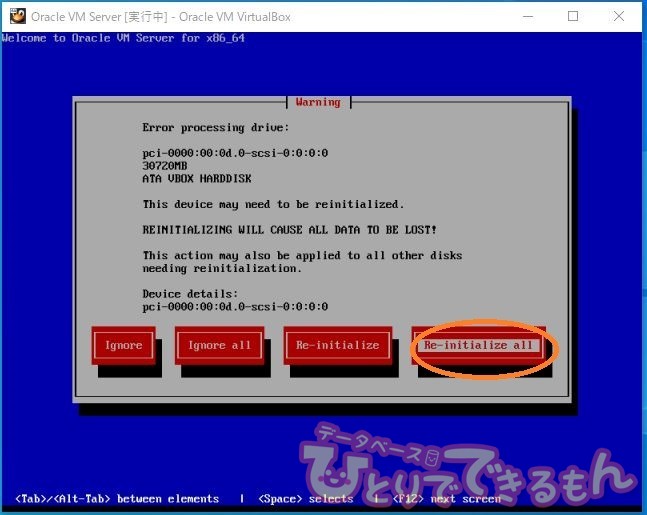The image size is (647, 515).
Task: Choose the Ignore all button
Action: pyautogui.click(x=220, y=345)
